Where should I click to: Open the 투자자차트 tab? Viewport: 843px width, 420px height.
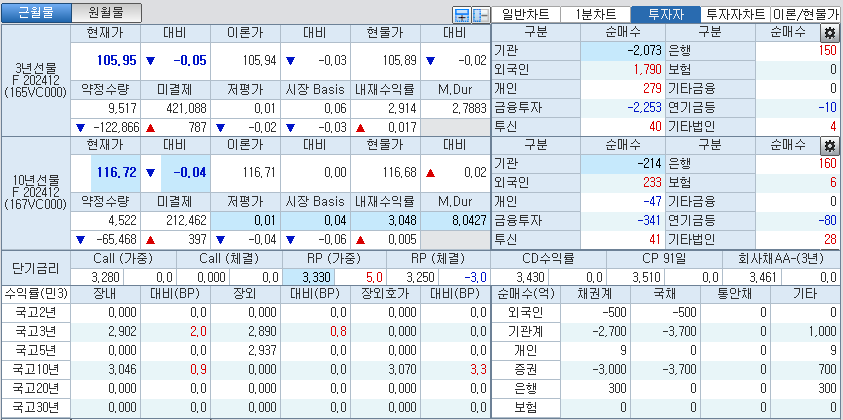735,15
